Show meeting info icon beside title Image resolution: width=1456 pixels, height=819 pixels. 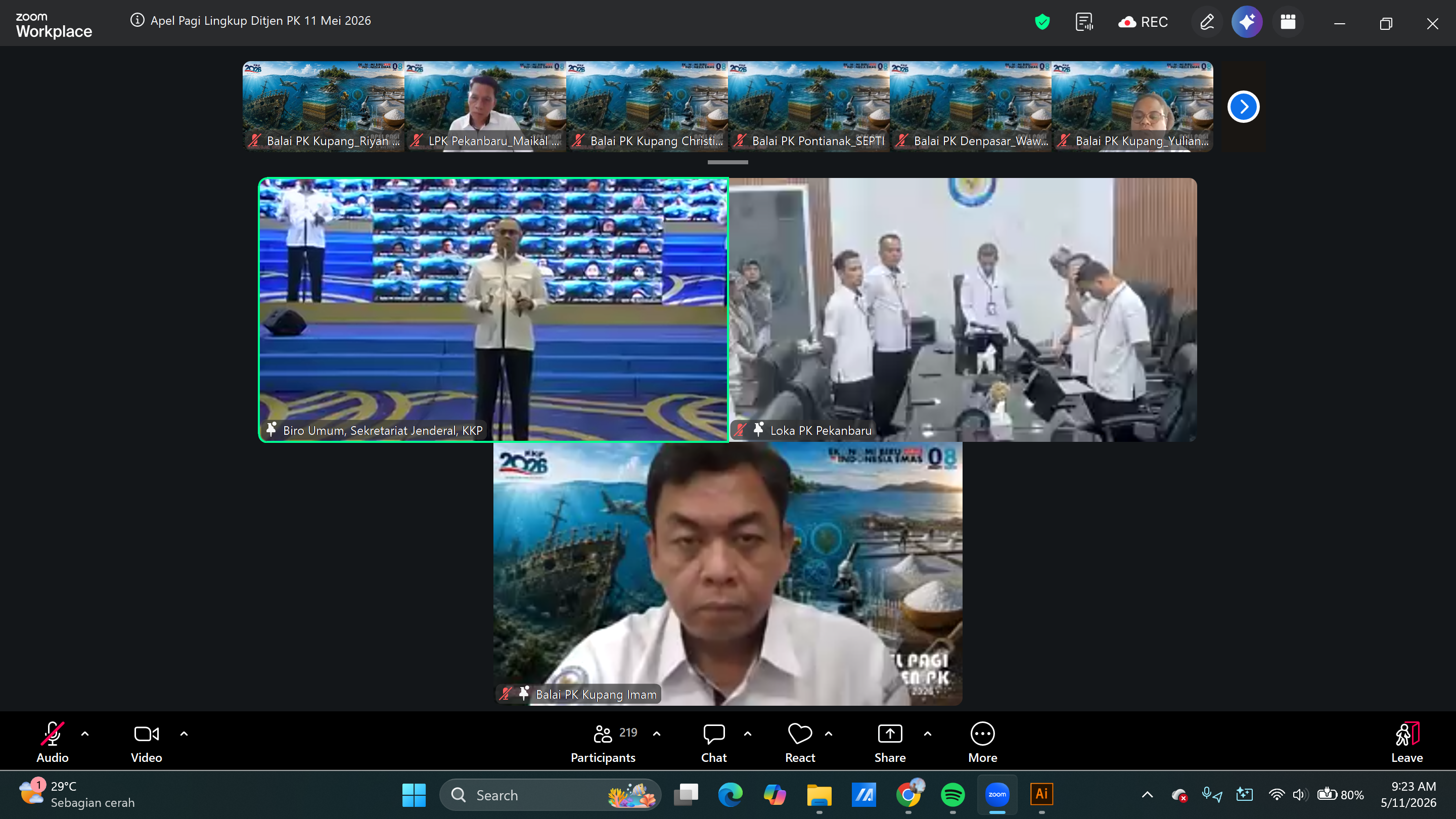tap(137, 20)
